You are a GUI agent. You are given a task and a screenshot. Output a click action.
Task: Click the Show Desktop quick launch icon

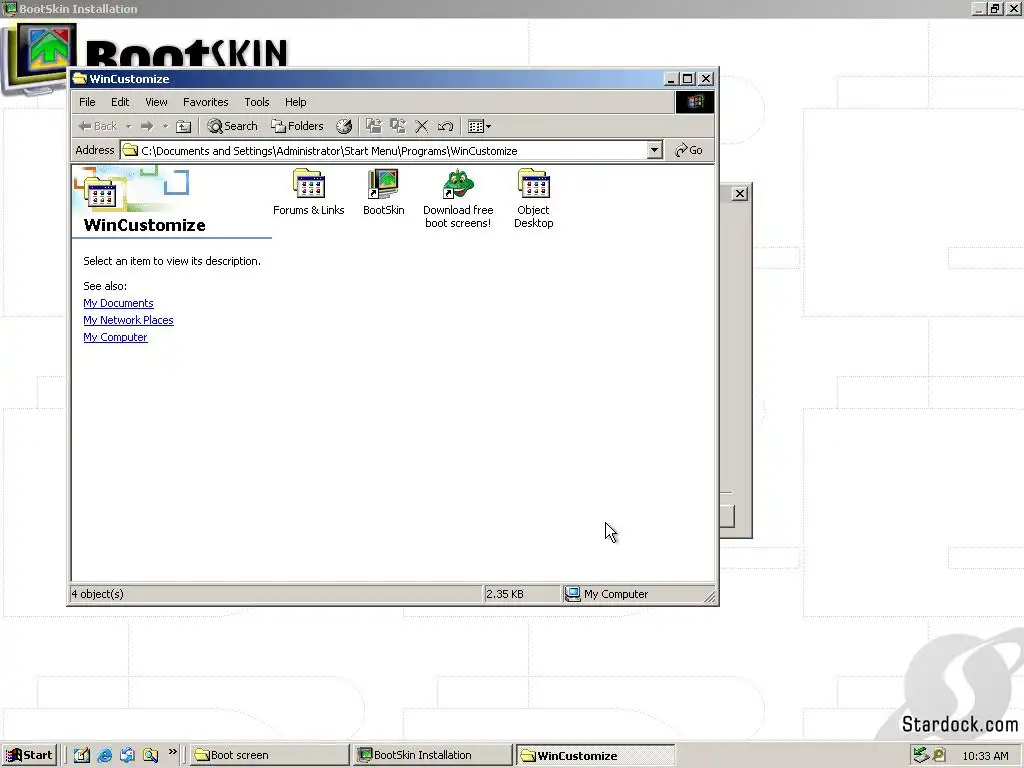[x=82, y=755]
